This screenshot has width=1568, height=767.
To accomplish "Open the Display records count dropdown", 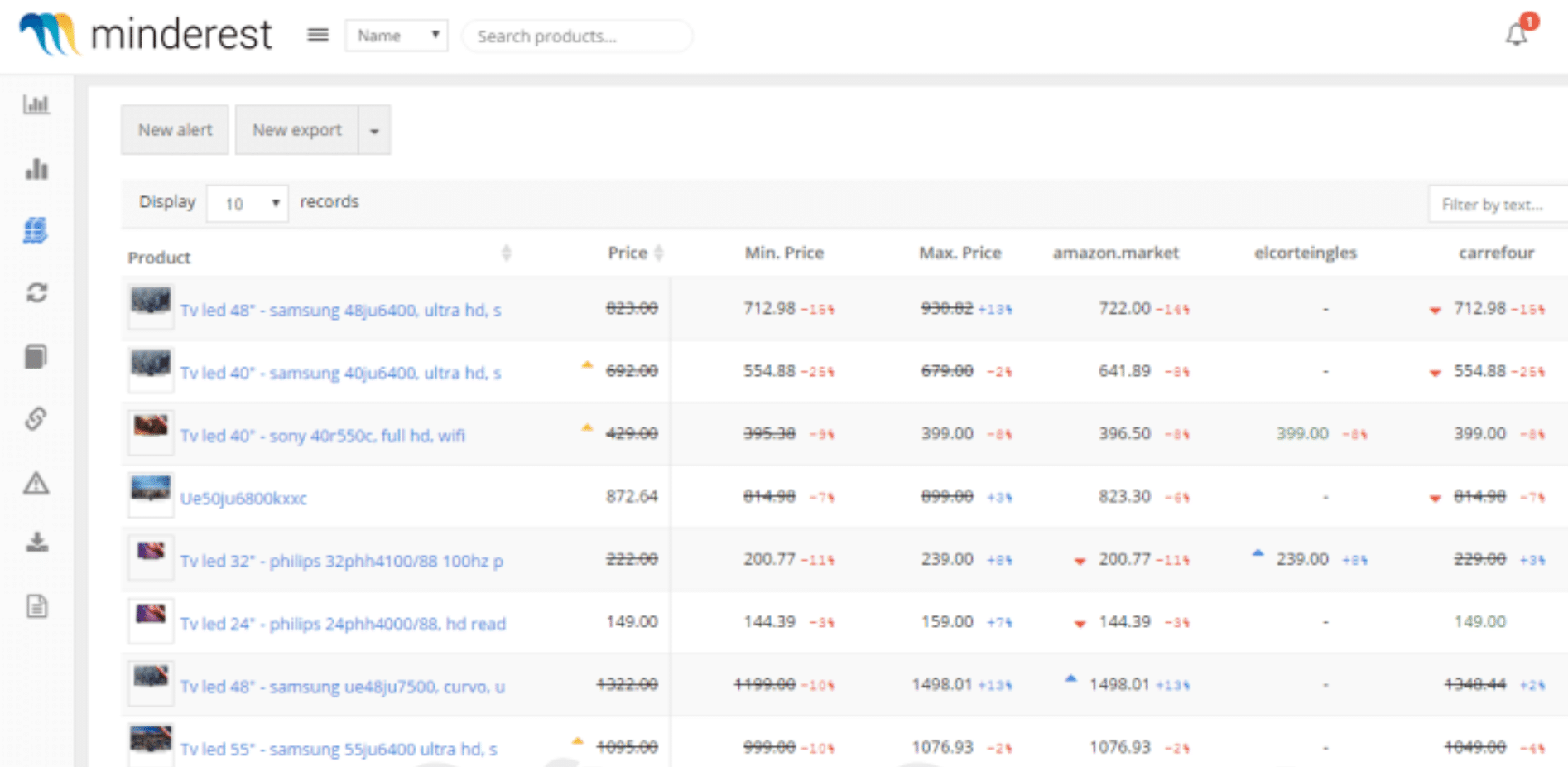I will click(246, 203).
